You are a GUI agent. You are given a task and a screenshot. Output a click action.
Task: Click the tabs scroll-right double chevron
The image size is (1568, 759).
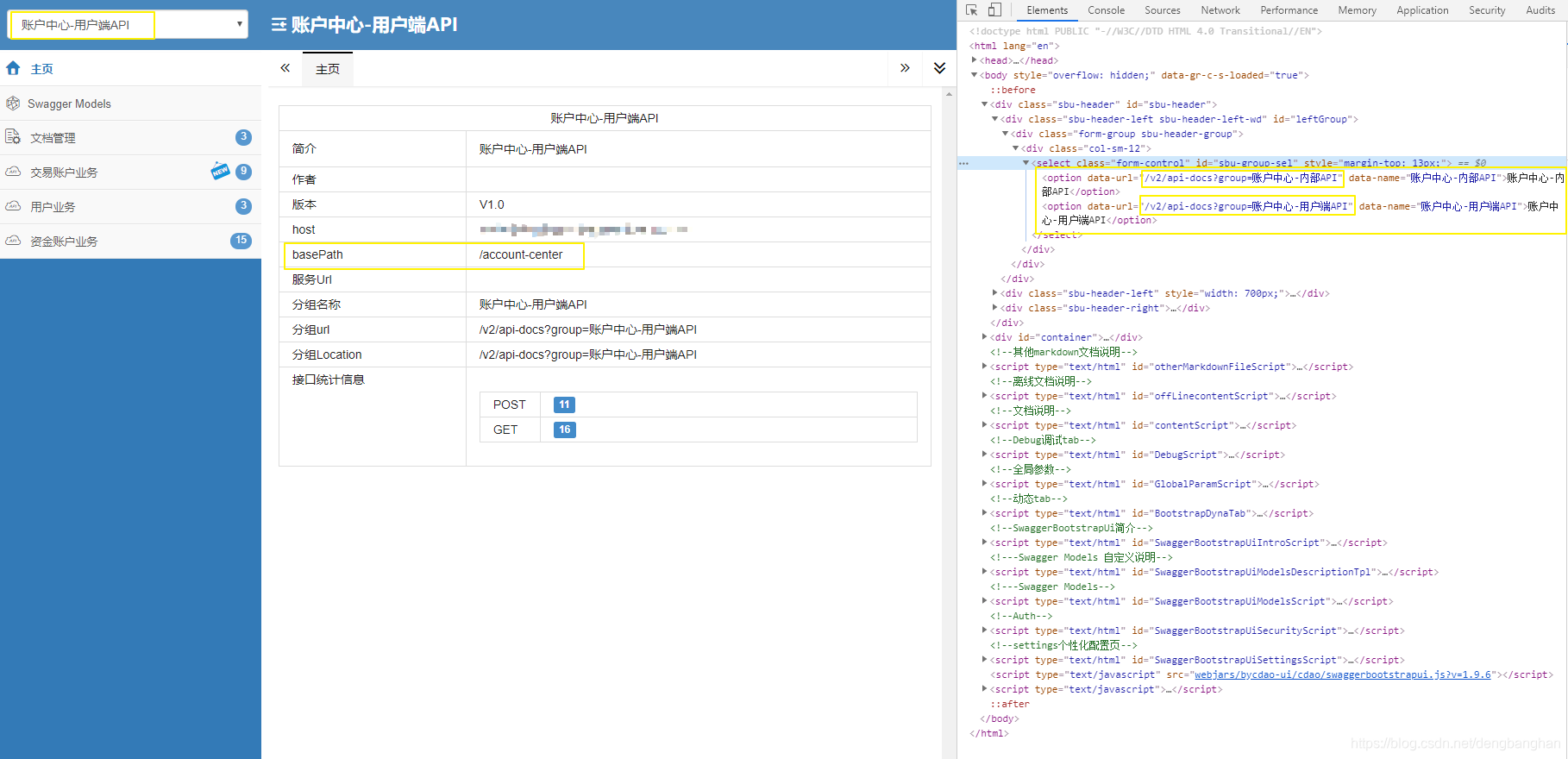[x=905, y=68]
